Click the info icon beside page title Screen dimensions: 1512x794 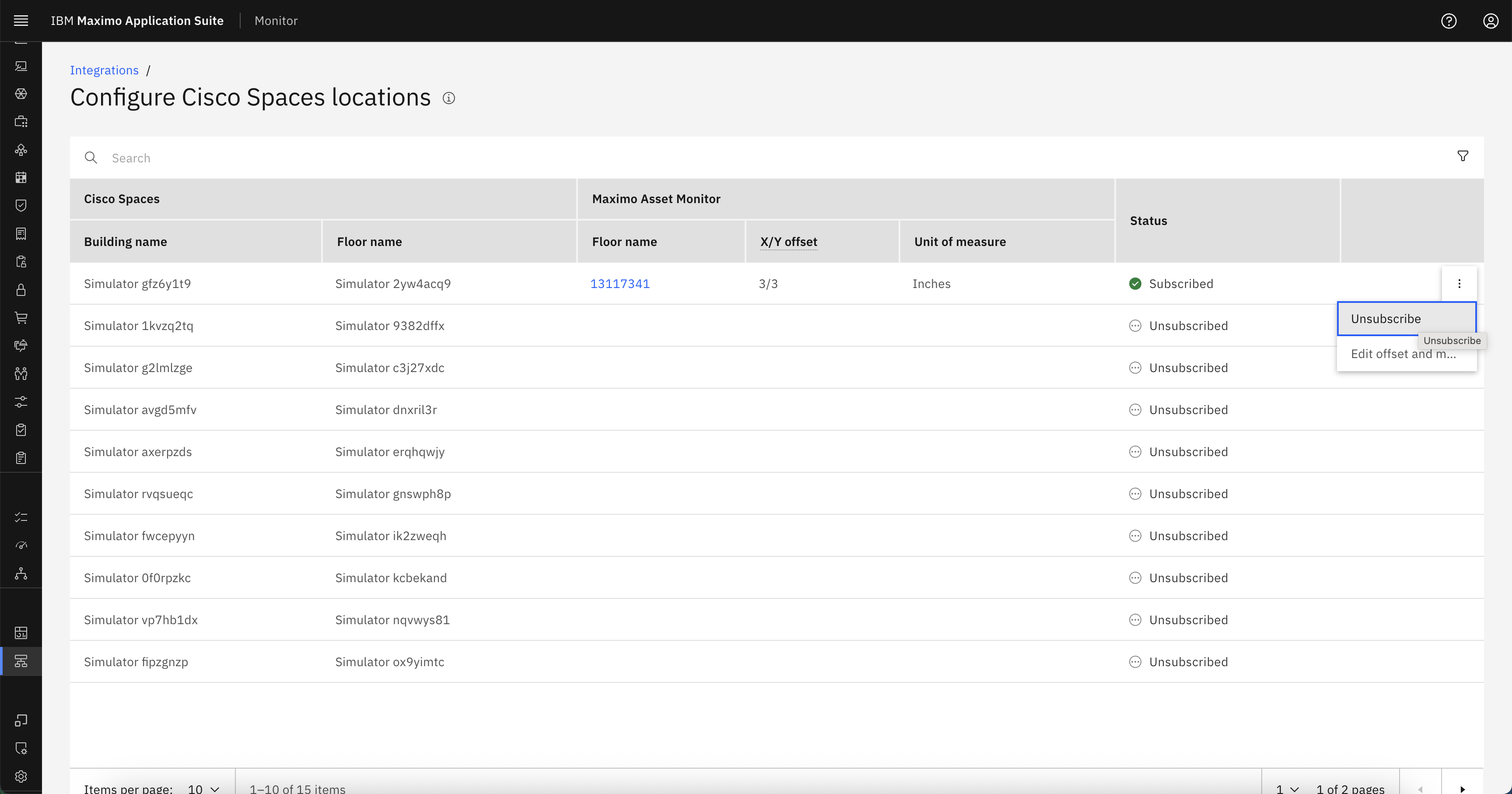click(448, 98)
